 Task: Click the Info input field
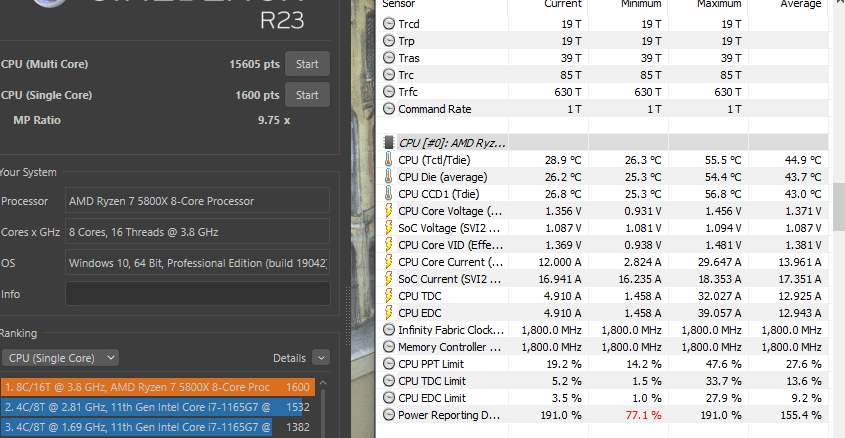tap(197, 294)
